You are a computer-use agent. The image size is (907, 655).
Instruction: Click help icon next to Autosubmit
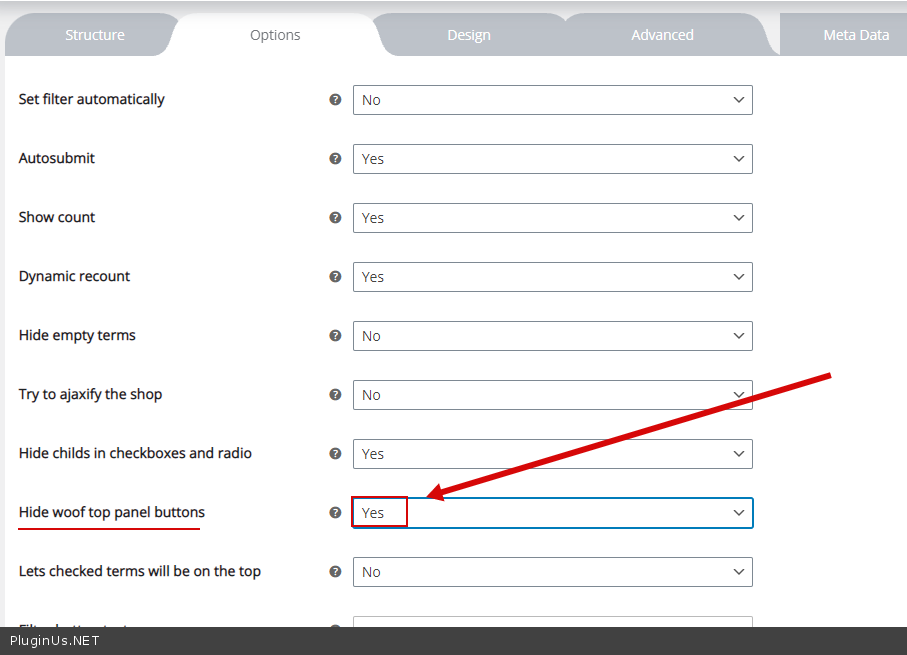(336, 159)
